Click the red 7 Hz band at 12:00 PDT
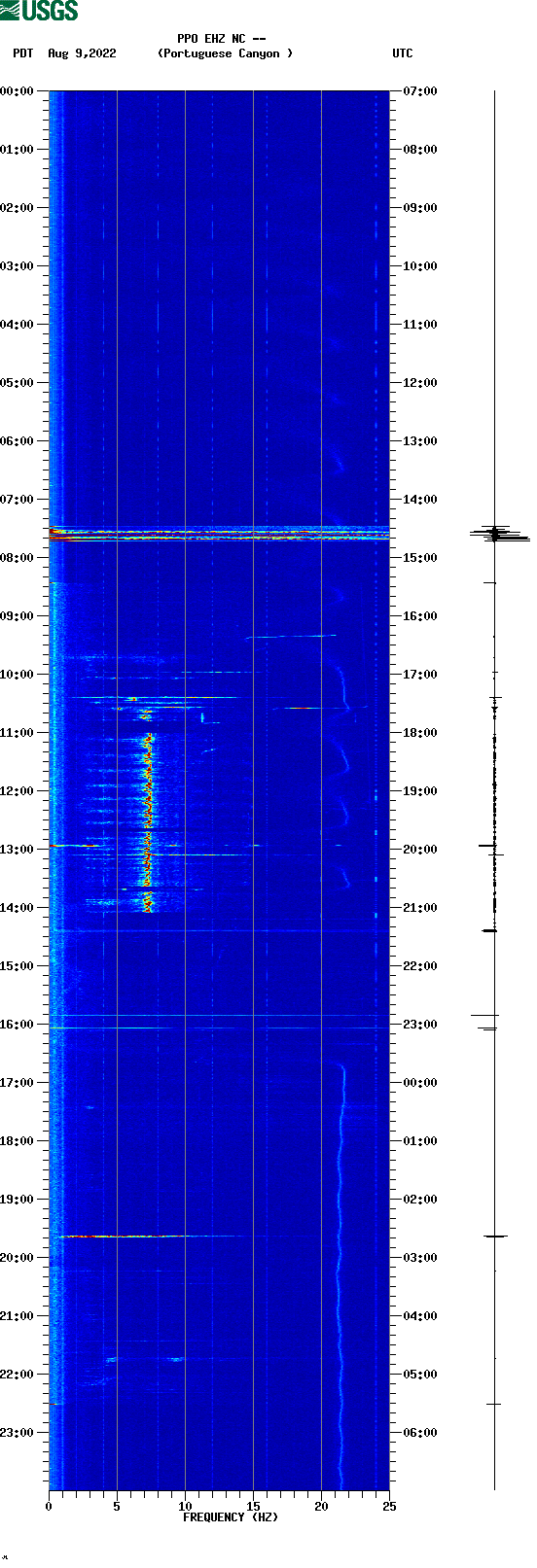The width and height of the screenshot is (537, 1568). 148,790
